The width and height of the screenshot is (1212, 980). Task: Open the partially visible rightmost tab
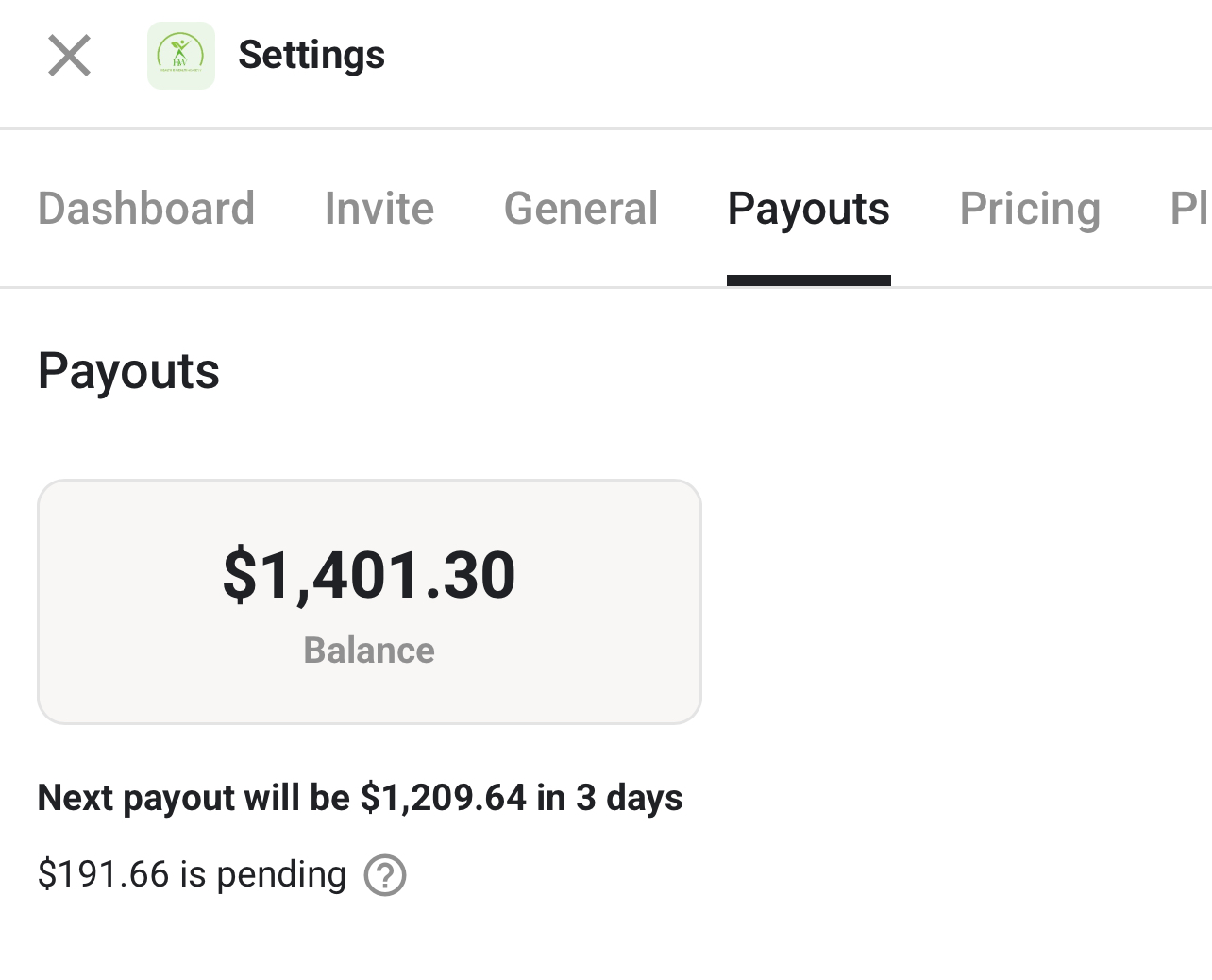[x=1194, y=209]
